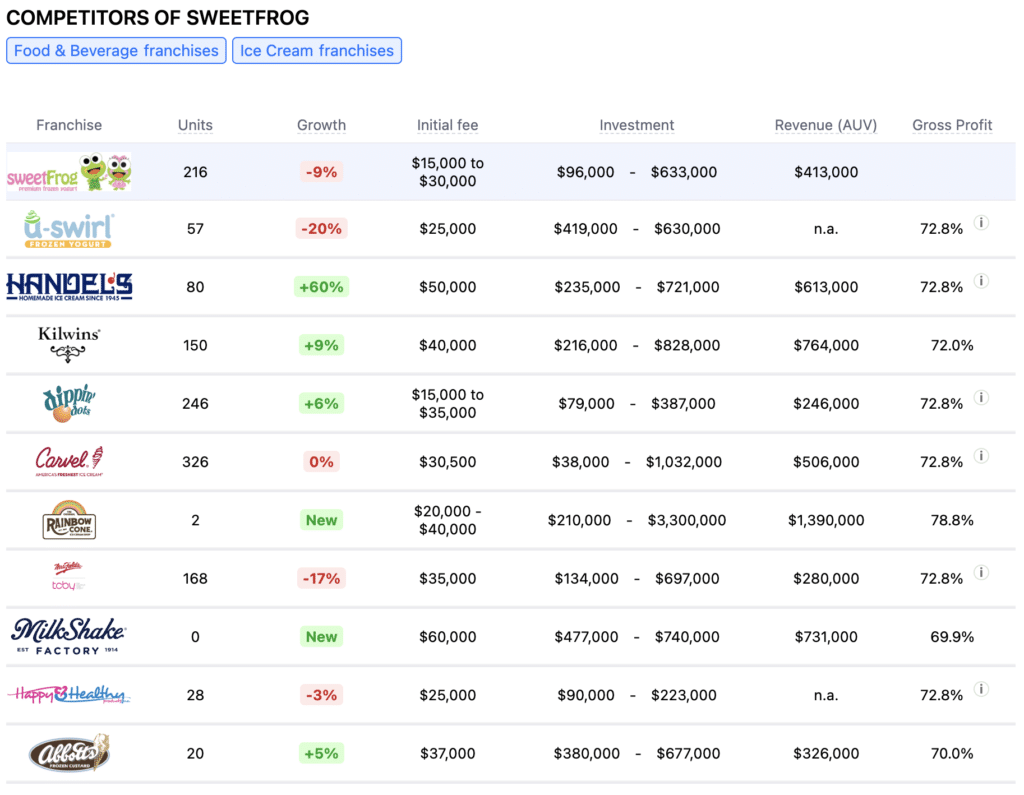
Task: Click the Initial fee column header
Action: pyautogui.click(x=447, y=125)
